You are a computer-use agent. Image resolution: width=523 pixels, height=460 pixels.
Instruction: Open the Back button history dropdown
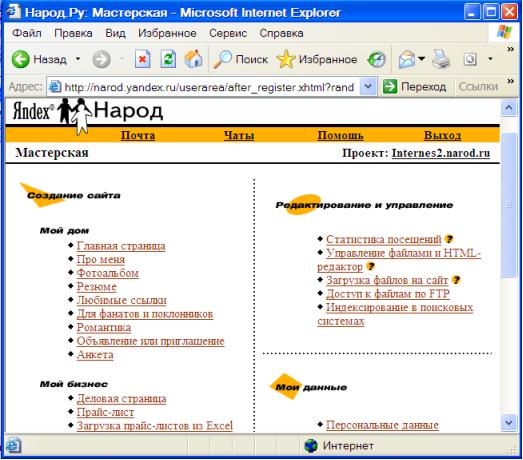tap(78, 59)
